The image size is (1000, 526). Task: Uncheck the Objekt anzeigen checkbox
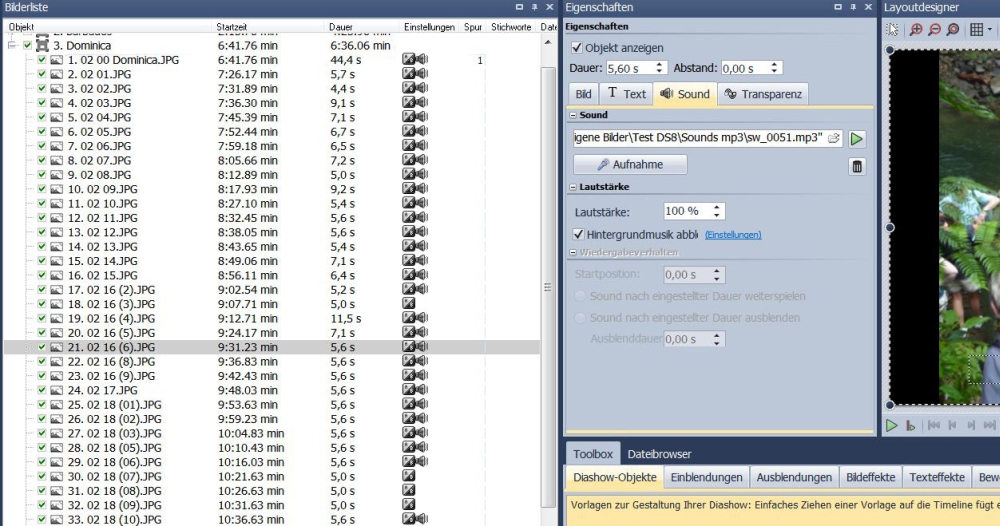click(576, 47)
